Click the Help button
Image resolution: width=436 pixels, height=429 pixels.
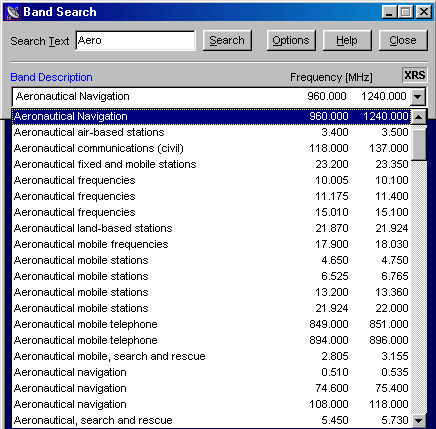point(347,40)
